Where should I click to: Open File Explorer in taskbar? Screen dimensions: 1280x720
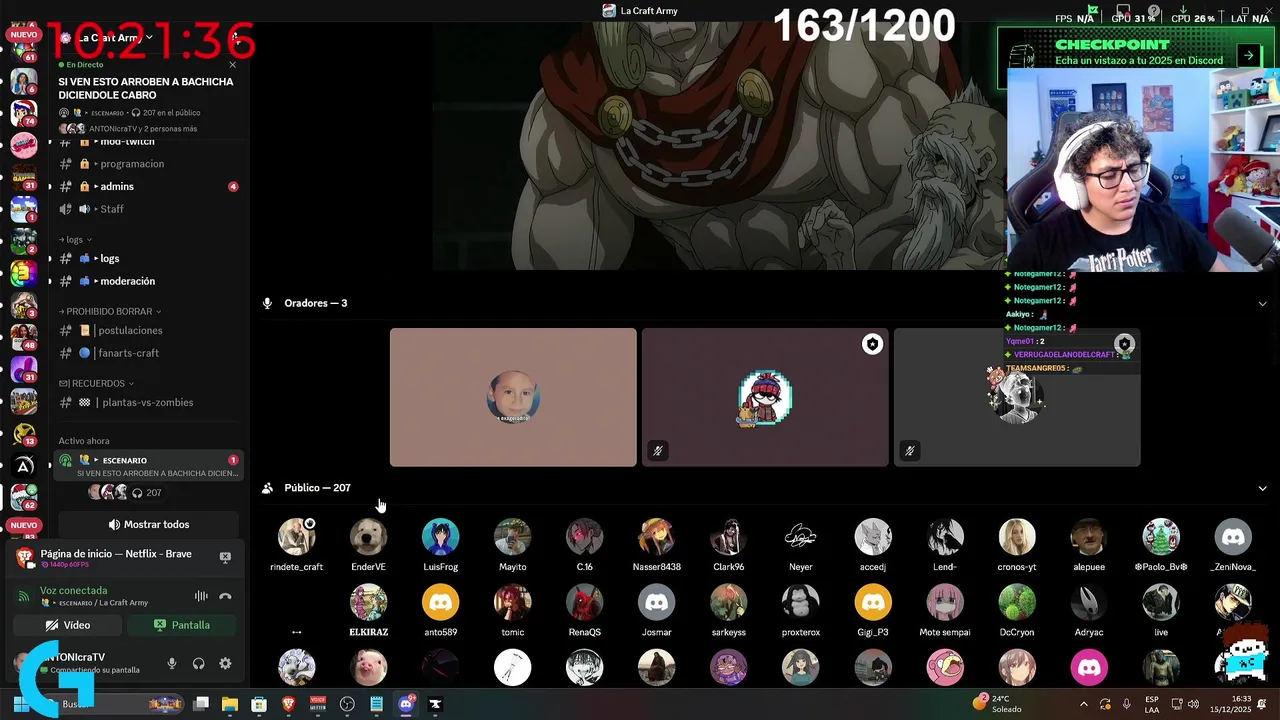[x=230, y=704]
